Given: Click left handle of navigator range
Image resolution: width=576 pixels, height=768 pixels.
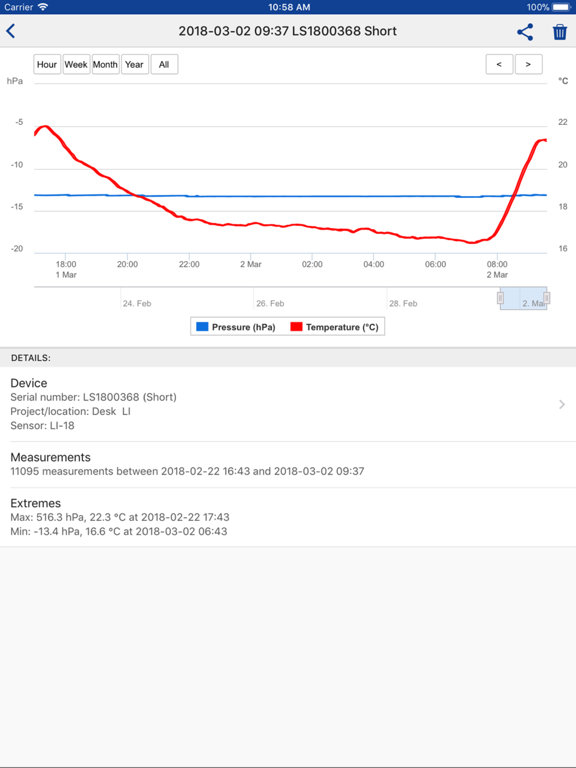Looking at the screenshot, I should click(500, 298).
